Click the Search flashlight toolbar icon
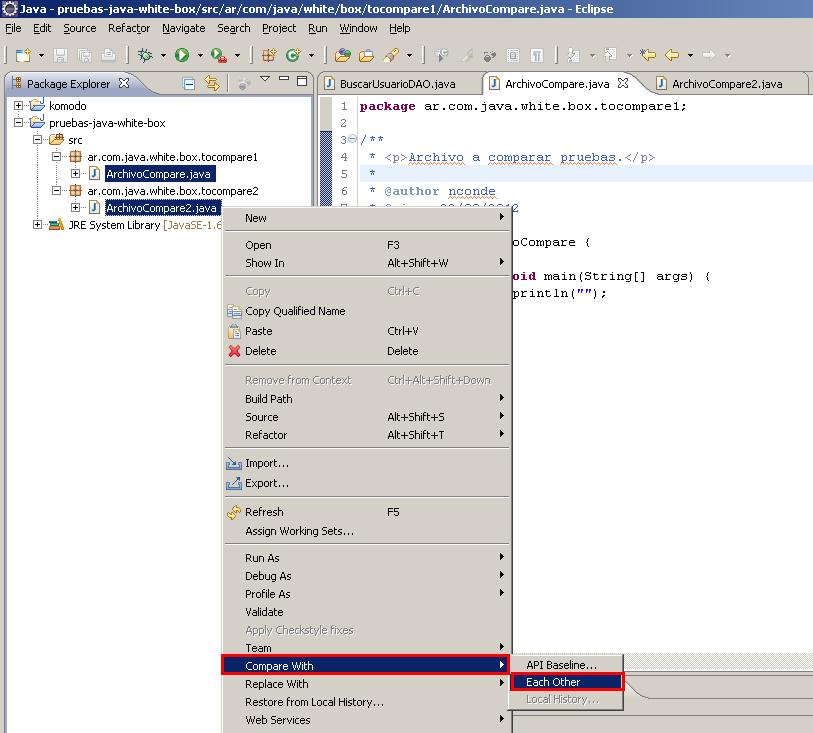Image resolution: width=813 pixels, height=733 pixels. click(391, 55)
